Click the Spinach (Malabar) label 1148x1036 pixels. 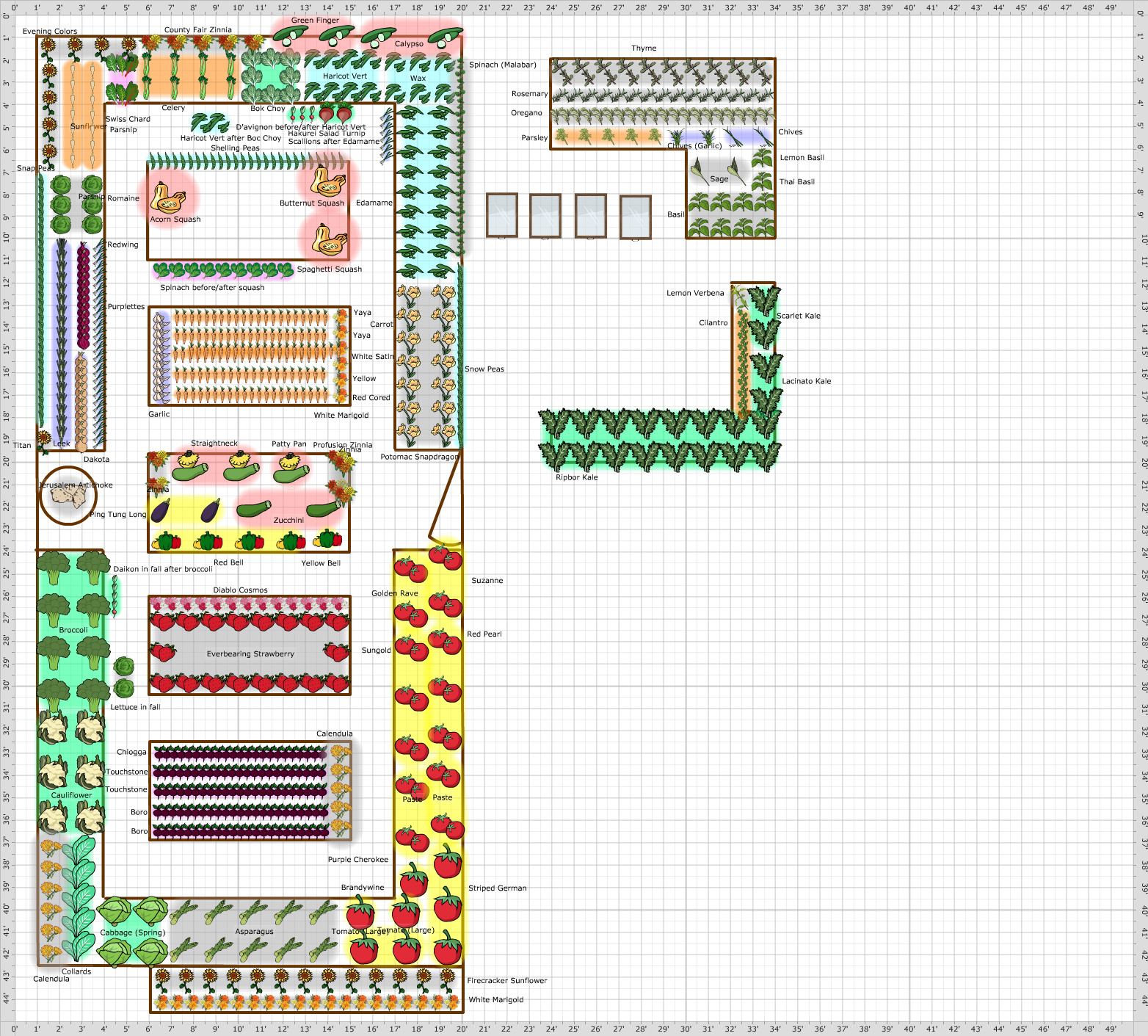pos(503,65)
